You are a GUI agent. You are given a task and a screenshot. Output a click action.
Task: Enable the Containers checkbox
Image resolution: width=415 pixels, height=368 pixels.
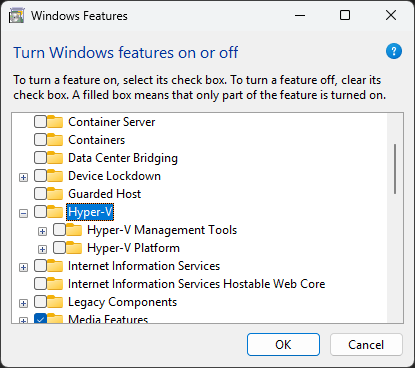point(40,140)
